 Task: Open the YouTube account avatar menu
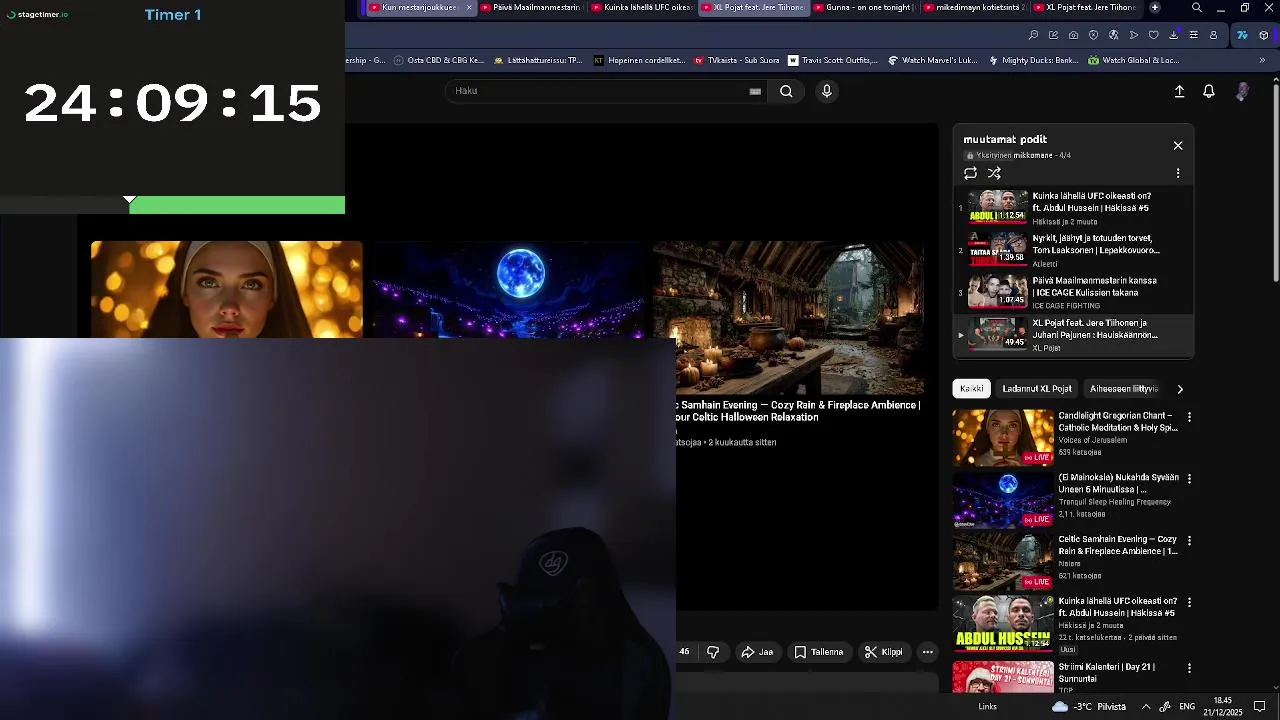(1242, 91)
